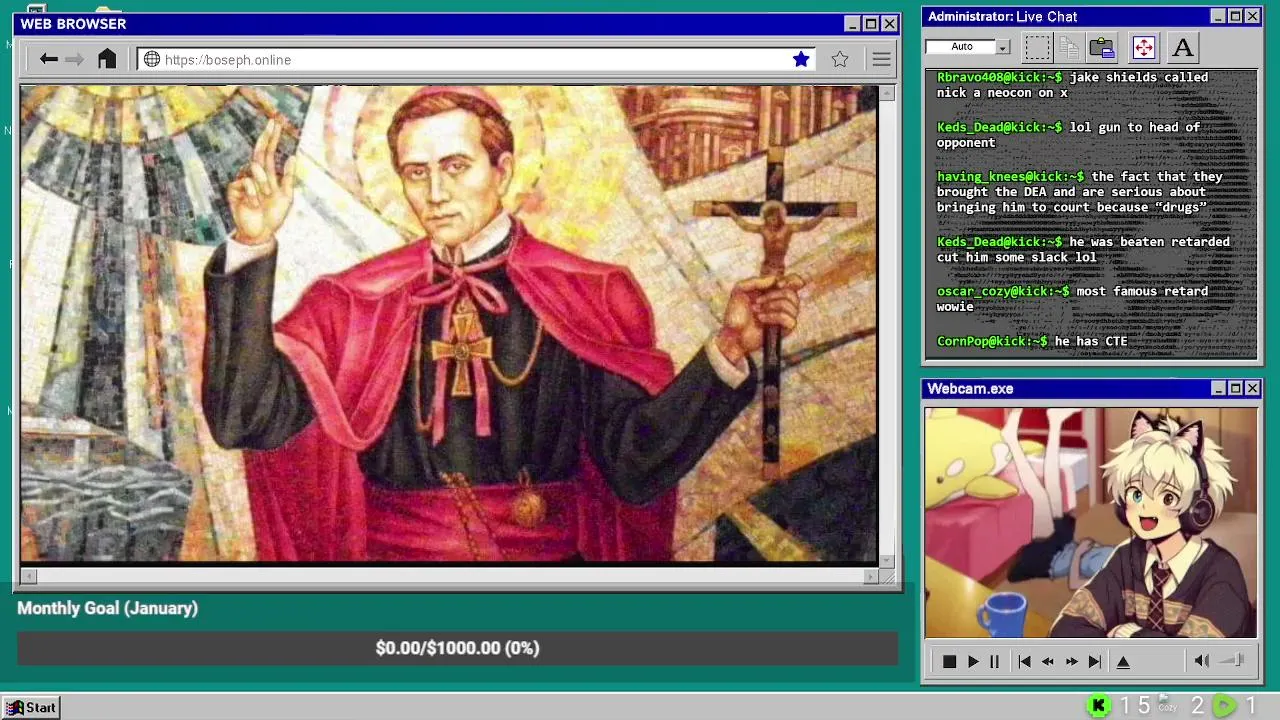Fast forward in Webcam.exe player
This screenshot has height=720, width=1280.
click(1072, 661)
